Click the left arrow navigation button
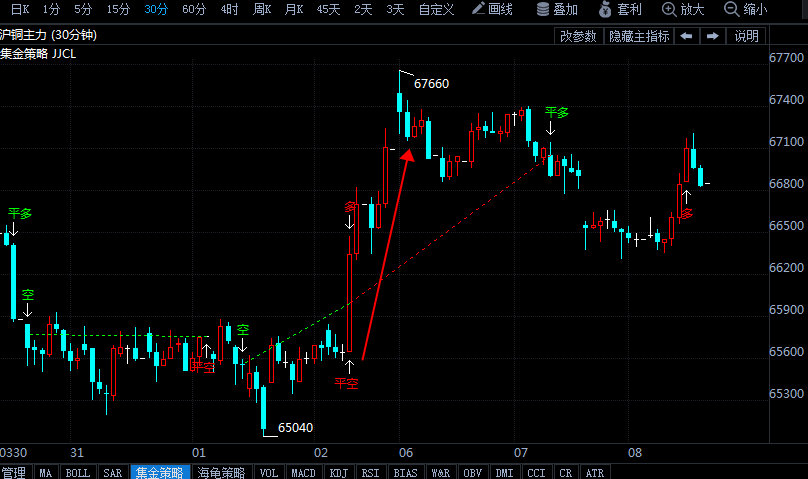The height and width of the screenshot is (479, 808). [686, 36]
